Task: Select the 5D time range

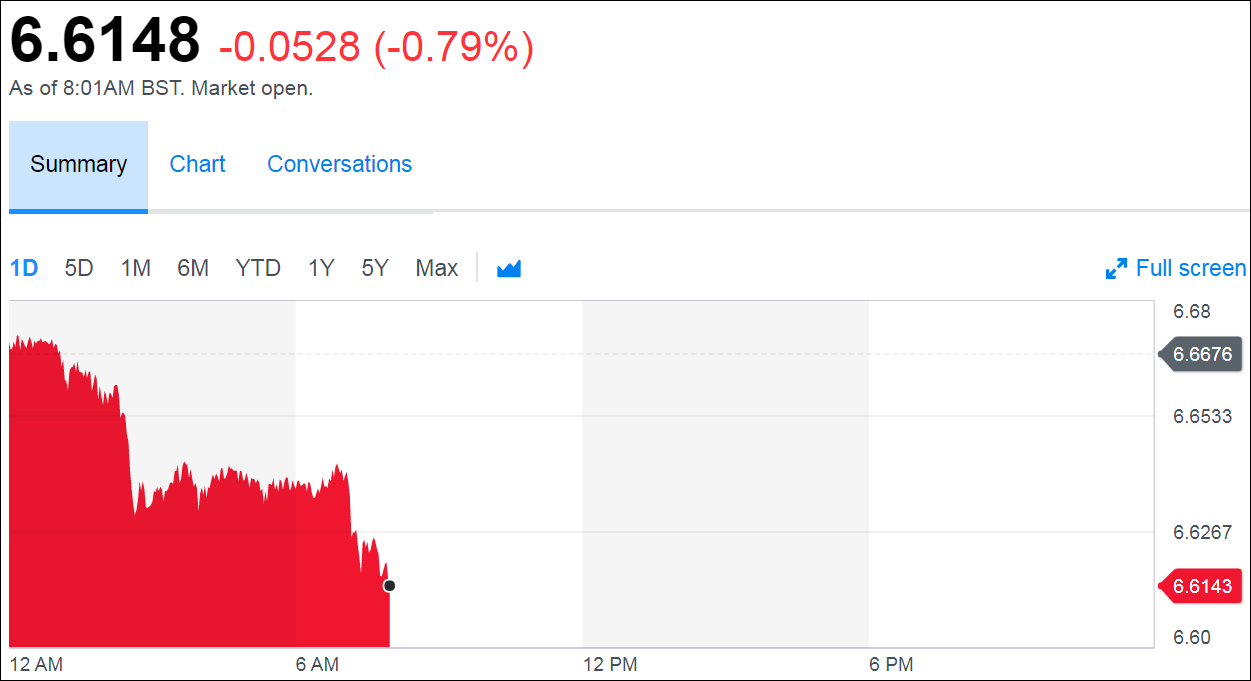Action: click(x=79, y=268)
